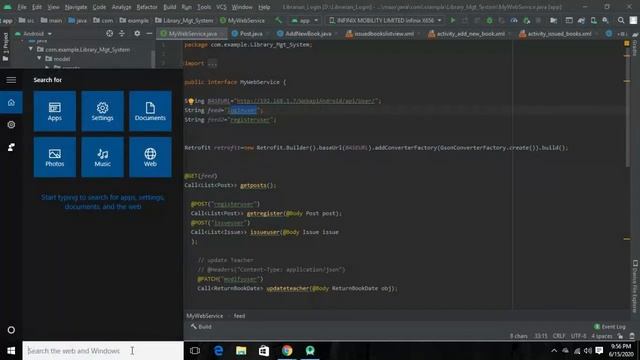Click the green Debug bug icon
Image resolution: width=640 pixels, height=360 pixels.
[x=489, y=20]
